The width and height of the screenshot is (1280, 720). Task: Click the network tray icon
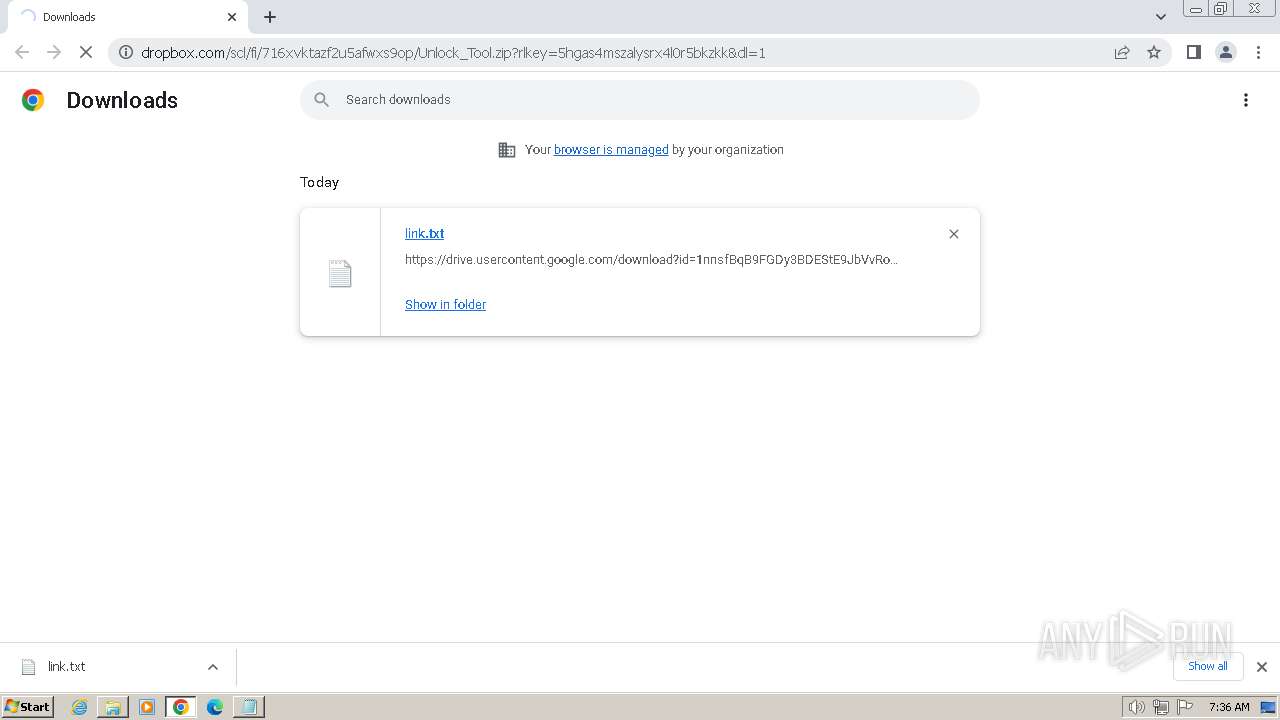(1160, 707)
